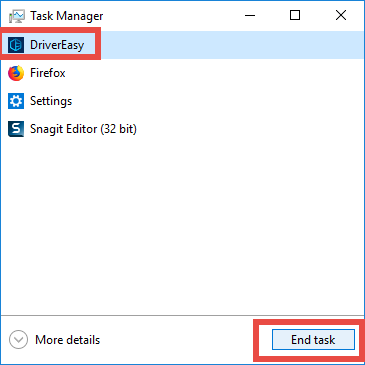Click the Task Manager title text

[x=67, y=16]
